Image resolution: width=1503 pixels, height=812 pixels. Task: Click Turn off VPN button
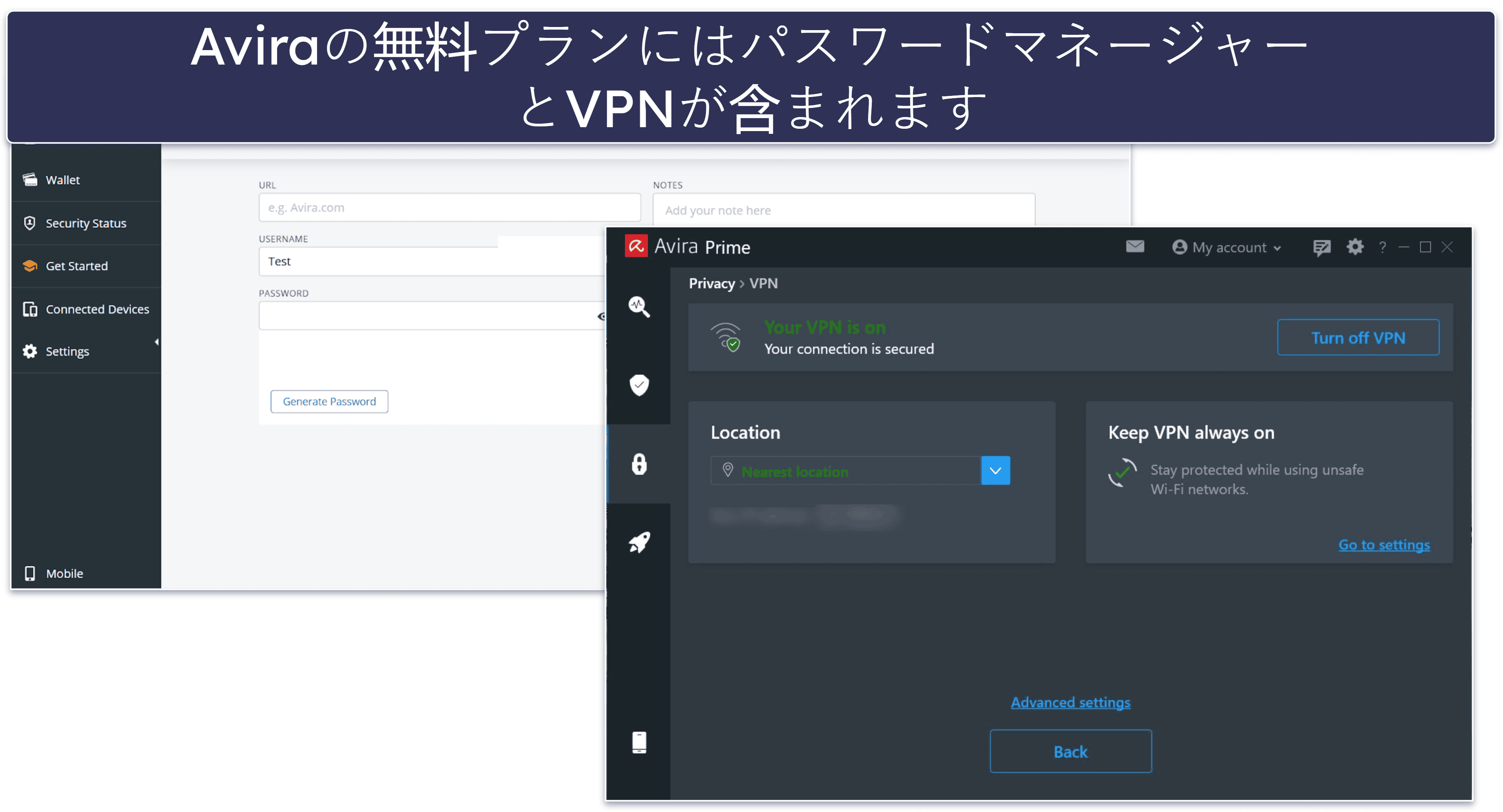(1358, 337)
